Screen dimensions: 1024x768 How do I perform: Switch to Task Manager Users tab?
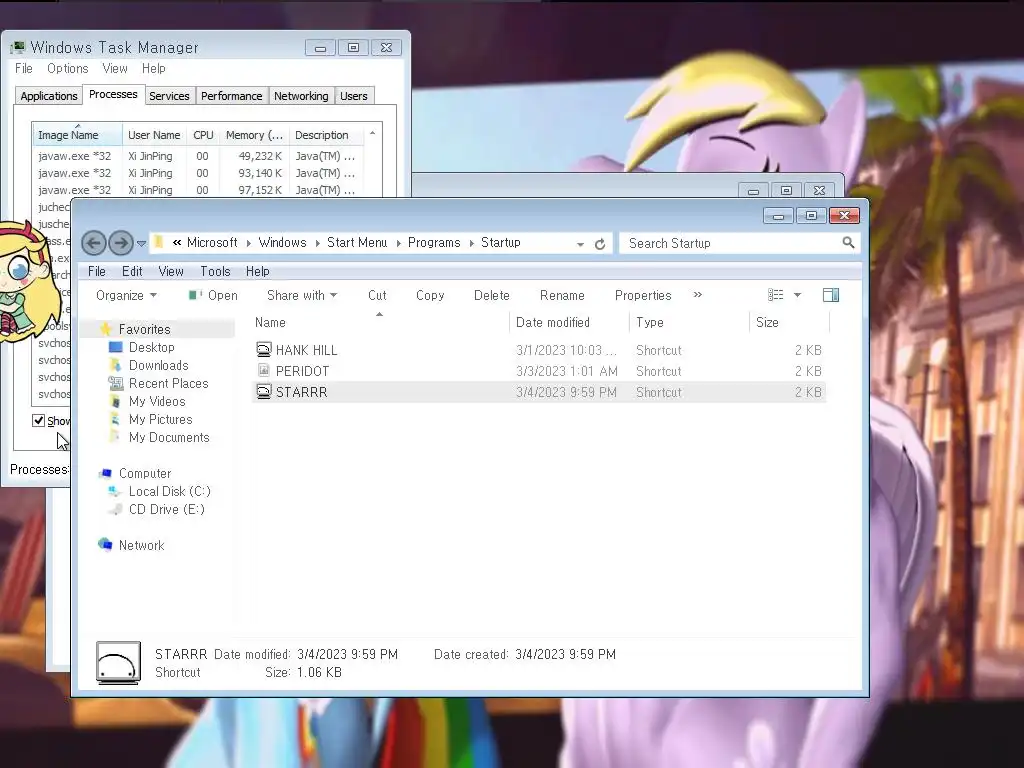click(x=353, y=96)
